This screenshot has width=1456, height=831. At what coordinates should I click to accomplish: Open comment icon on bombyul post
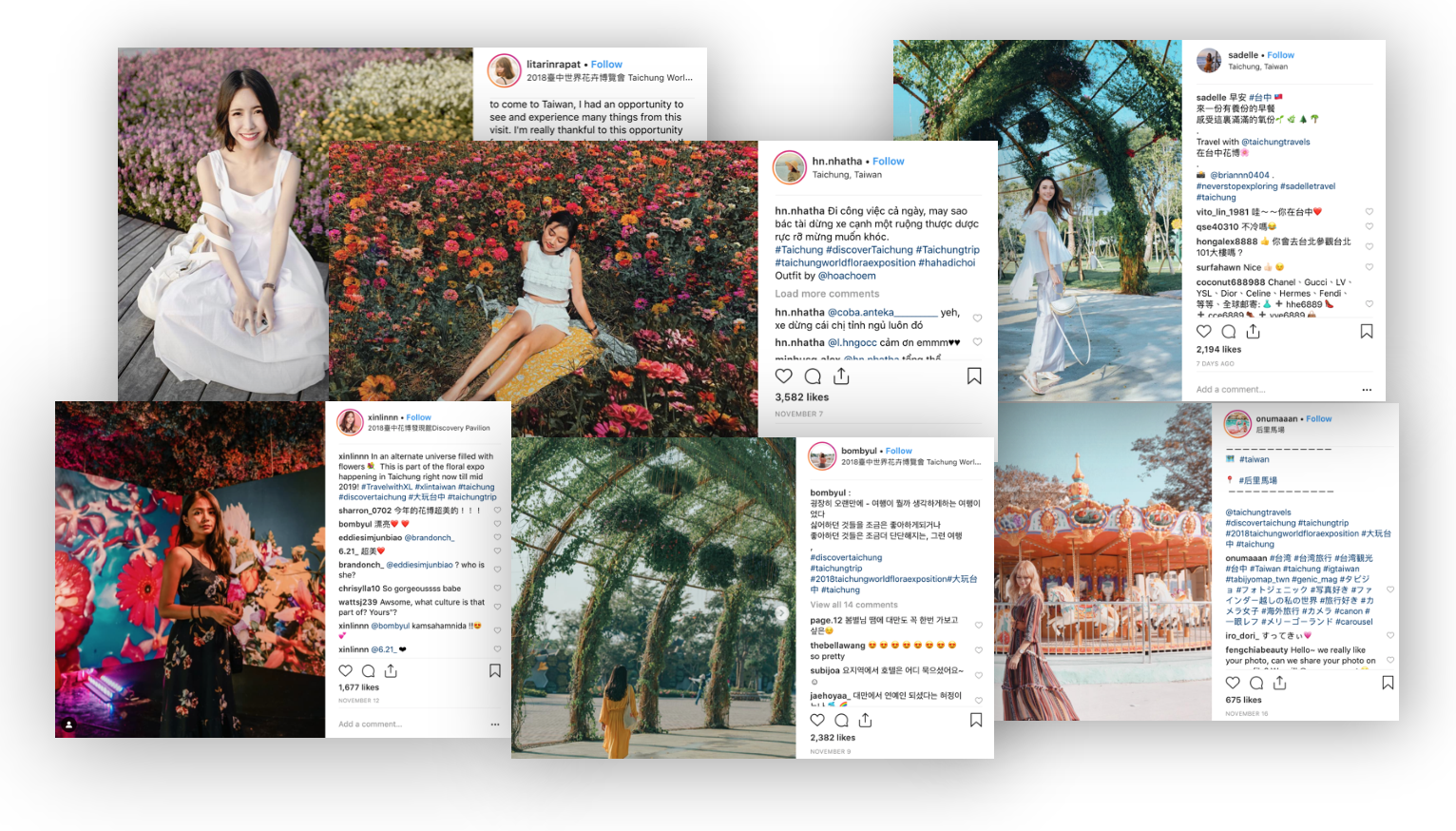pos(841,721)
